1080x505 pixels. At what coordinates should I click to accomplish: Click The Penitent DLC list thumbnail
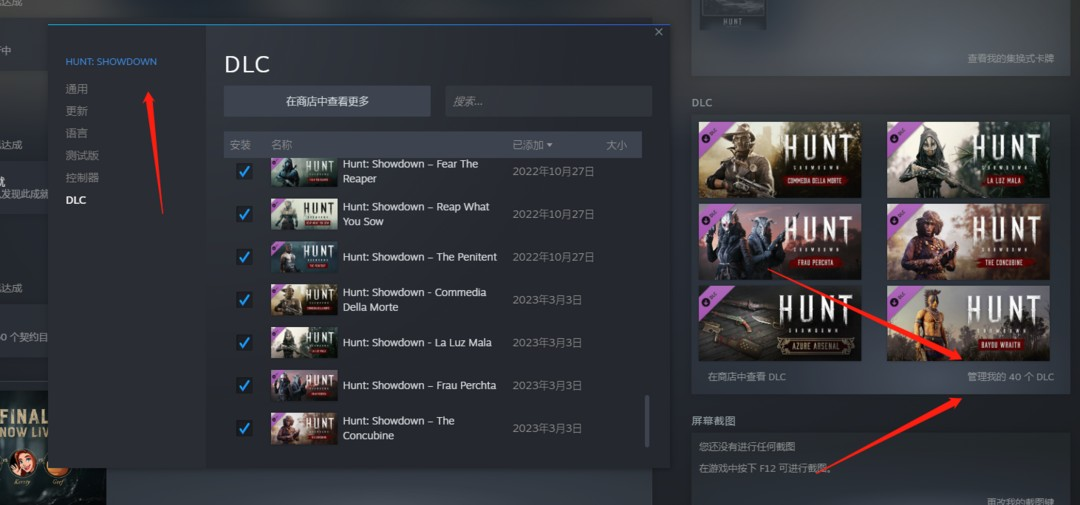303,257
